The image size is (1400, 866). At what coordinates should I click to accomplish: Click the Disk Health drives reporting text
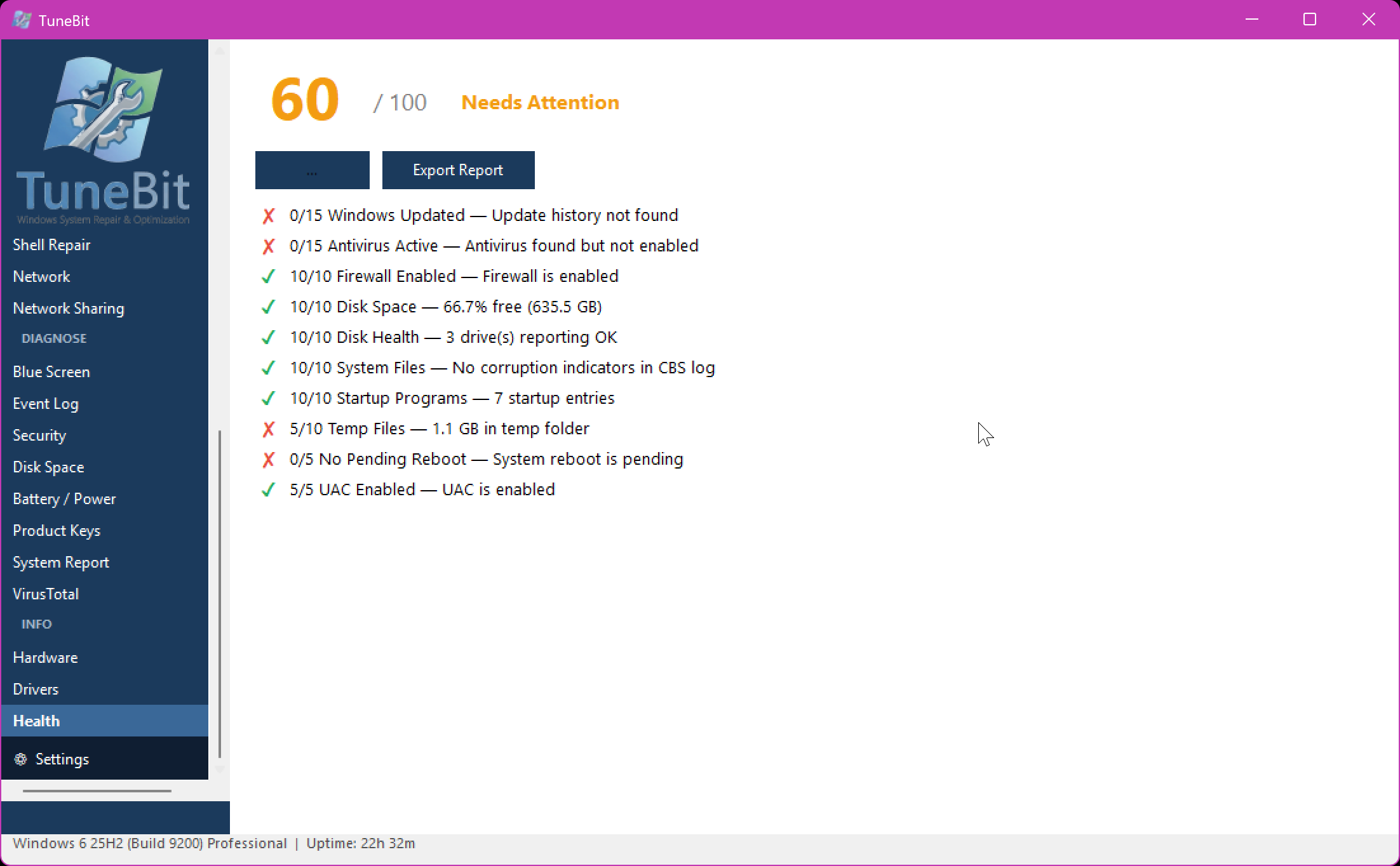tap(454, 337)
